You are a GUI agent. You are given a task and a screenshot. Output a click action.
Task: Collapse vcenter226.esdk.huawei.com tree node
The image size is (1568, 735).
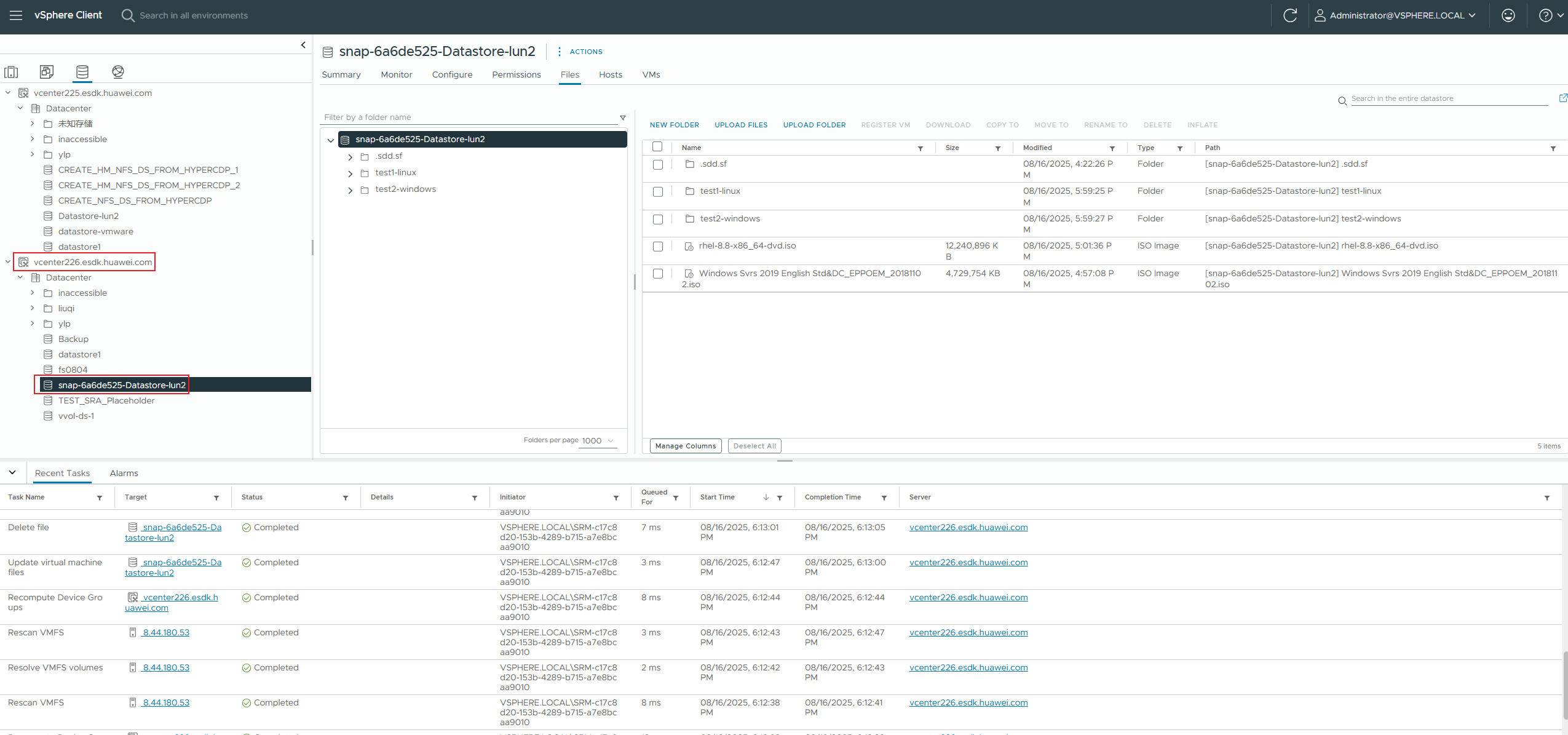(8, 262)
